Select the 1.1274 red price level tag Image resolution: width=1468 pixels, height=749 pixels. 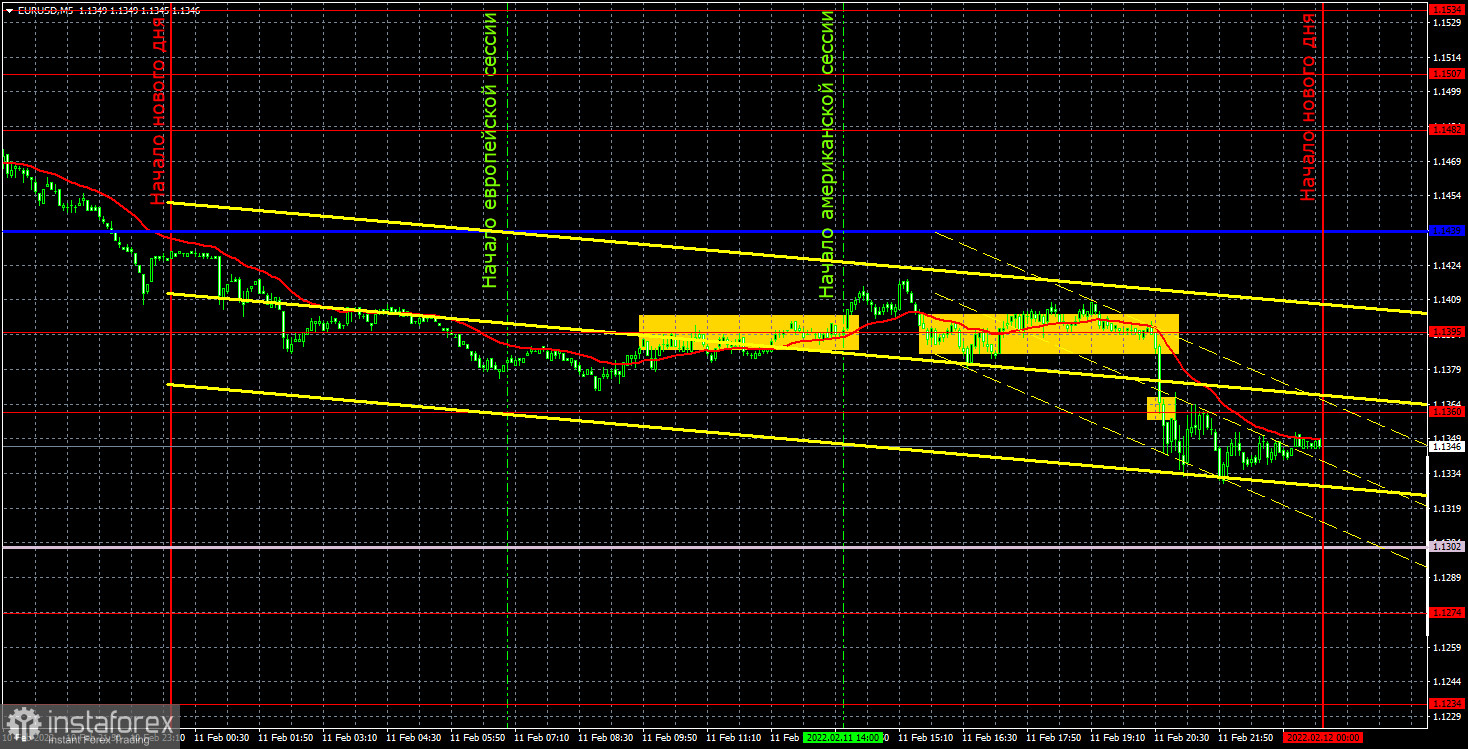point(1447,612)
